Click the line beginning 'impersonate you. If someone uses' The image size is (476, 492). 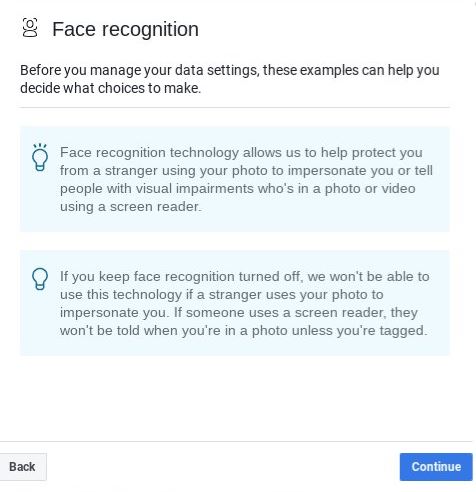(x=239, y=313)
